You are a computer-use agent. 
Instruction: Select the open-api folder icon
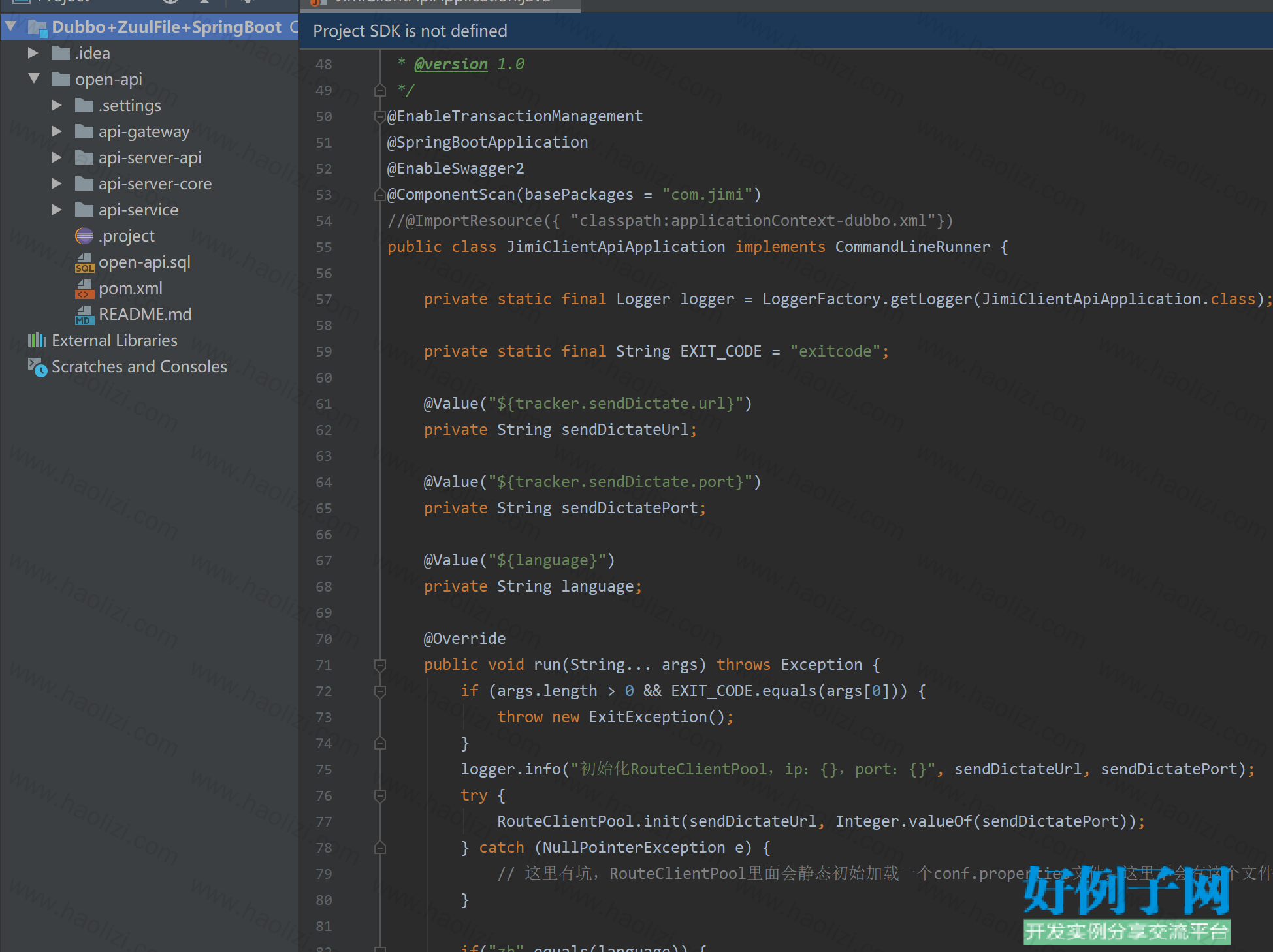(61, 79)
